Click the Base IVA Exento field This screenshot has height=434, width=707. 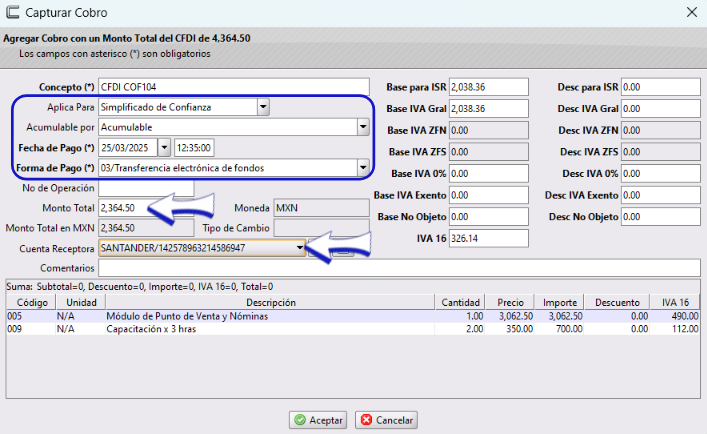pyautogui.click(x=489, y=195)
